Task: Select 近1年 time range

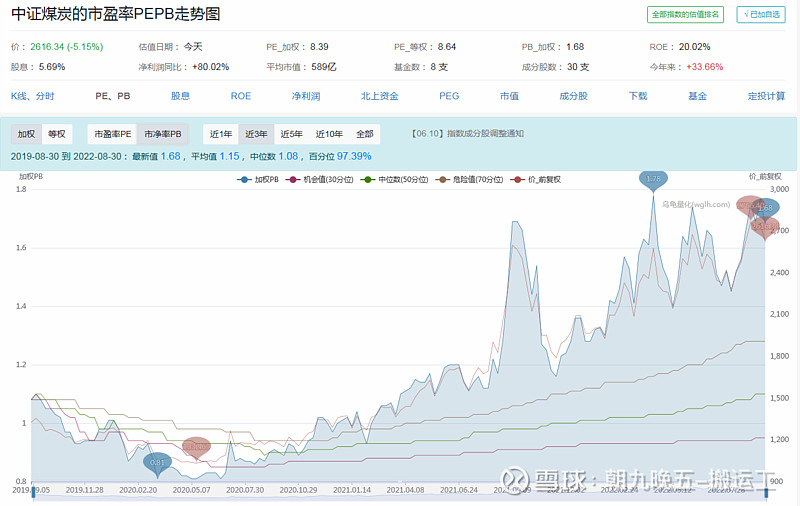Action: [221, 134]
